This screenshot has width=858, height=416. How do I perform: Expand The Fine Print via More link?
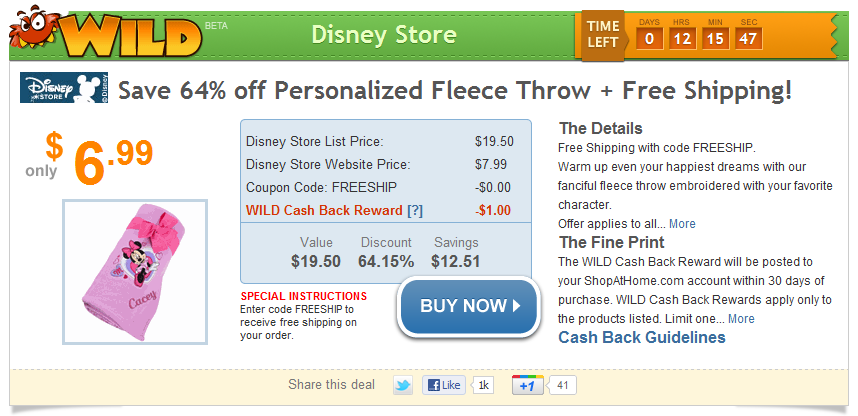pos(741,319)
